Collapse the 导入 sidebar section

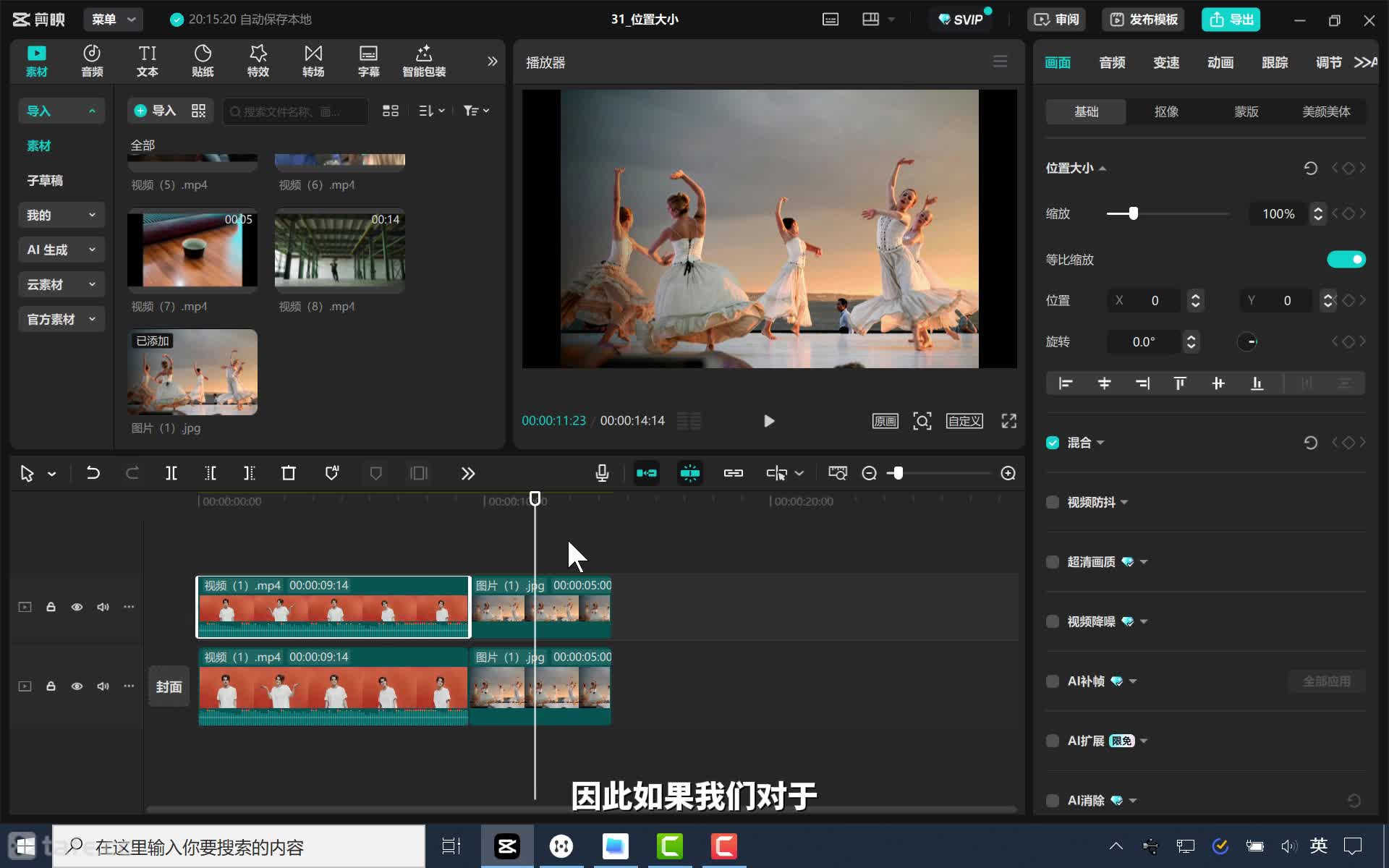click(x=61, y=111)
